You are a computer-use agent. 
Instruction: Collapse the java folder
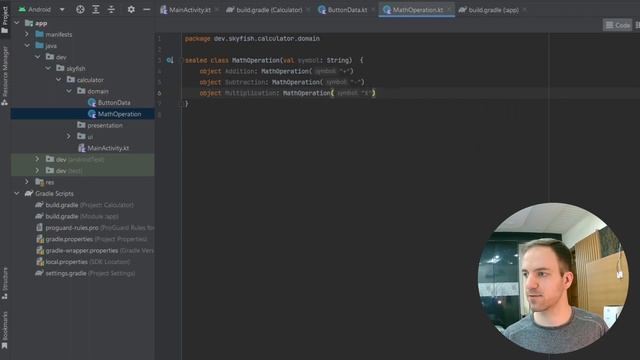tap(27, 46)
